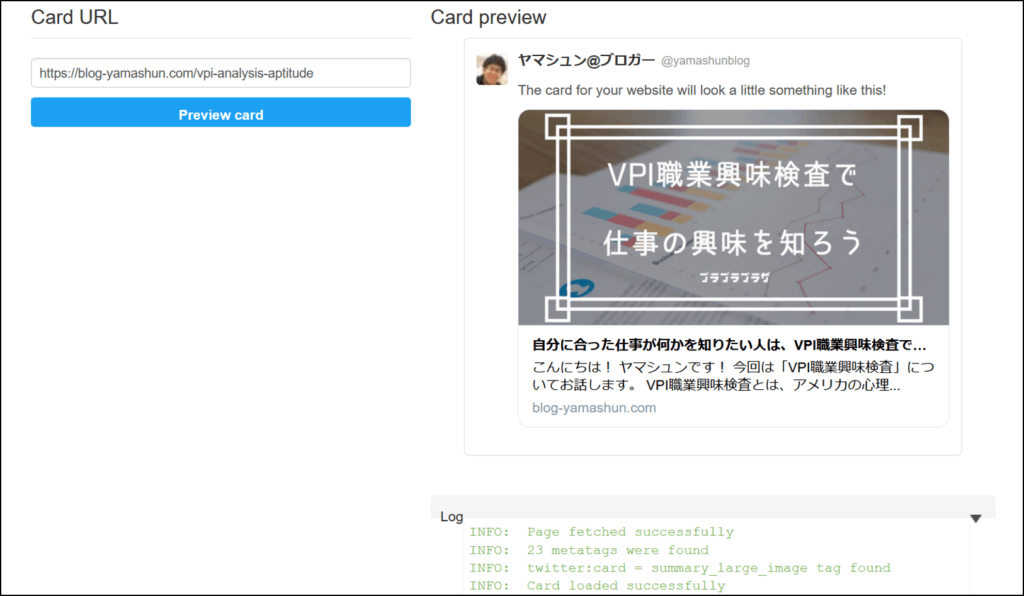
Task: Click the @yamashunblog handle
Action: pos(705,61)
